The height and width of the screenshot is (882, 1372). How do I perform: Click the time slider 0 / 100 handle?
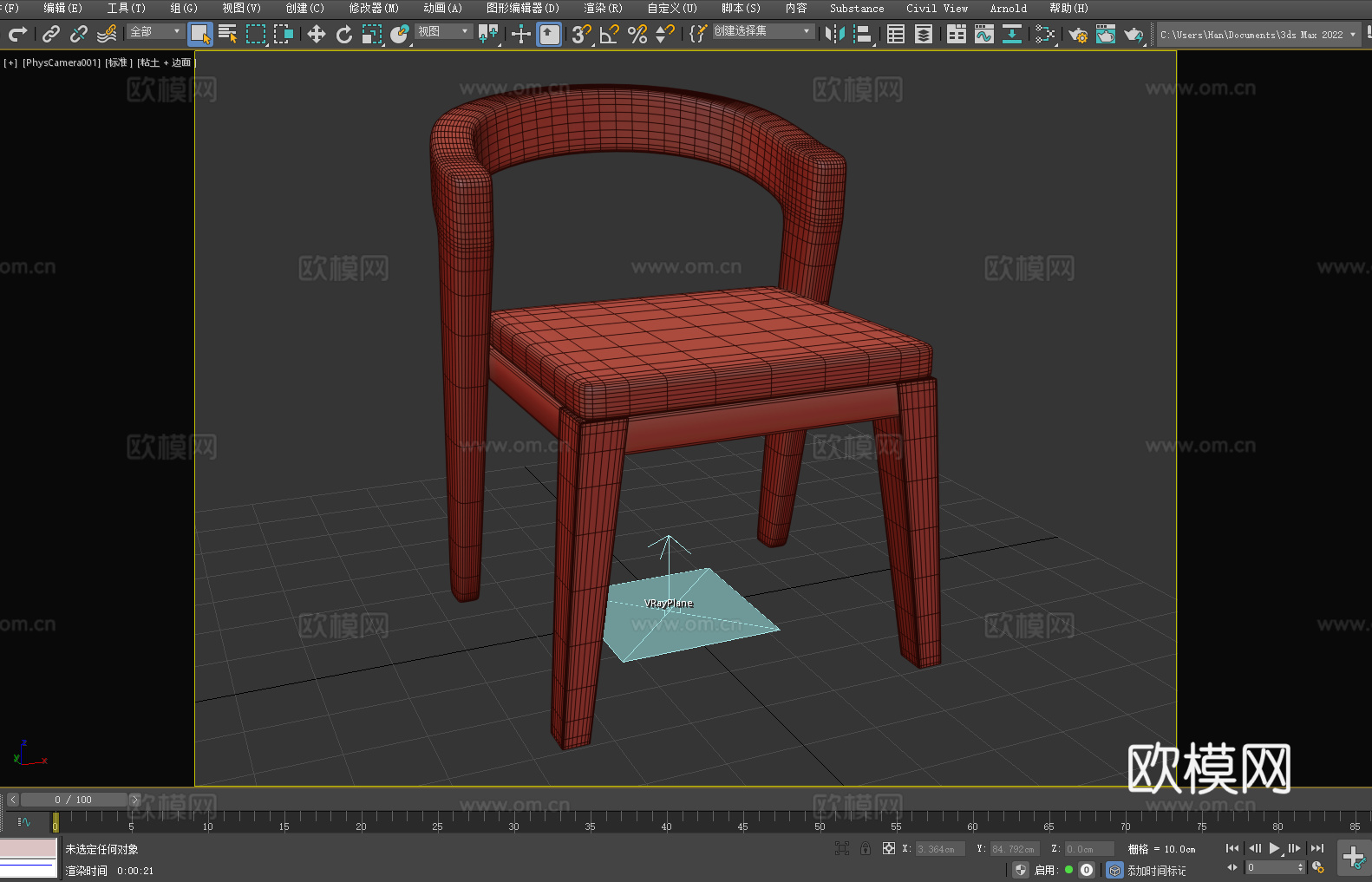74,800
